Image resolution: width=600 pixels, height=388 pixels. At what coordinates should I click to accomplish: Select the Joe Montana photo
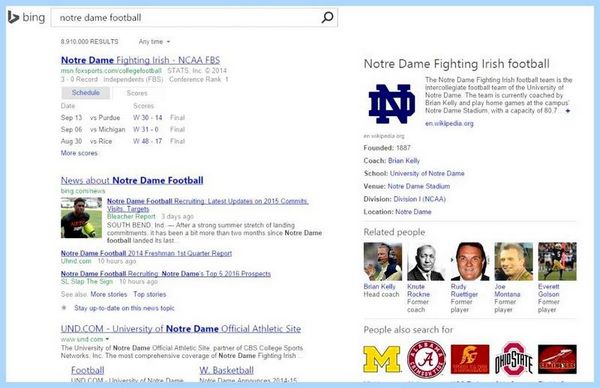pyautogui.click(x=514, y=261)
